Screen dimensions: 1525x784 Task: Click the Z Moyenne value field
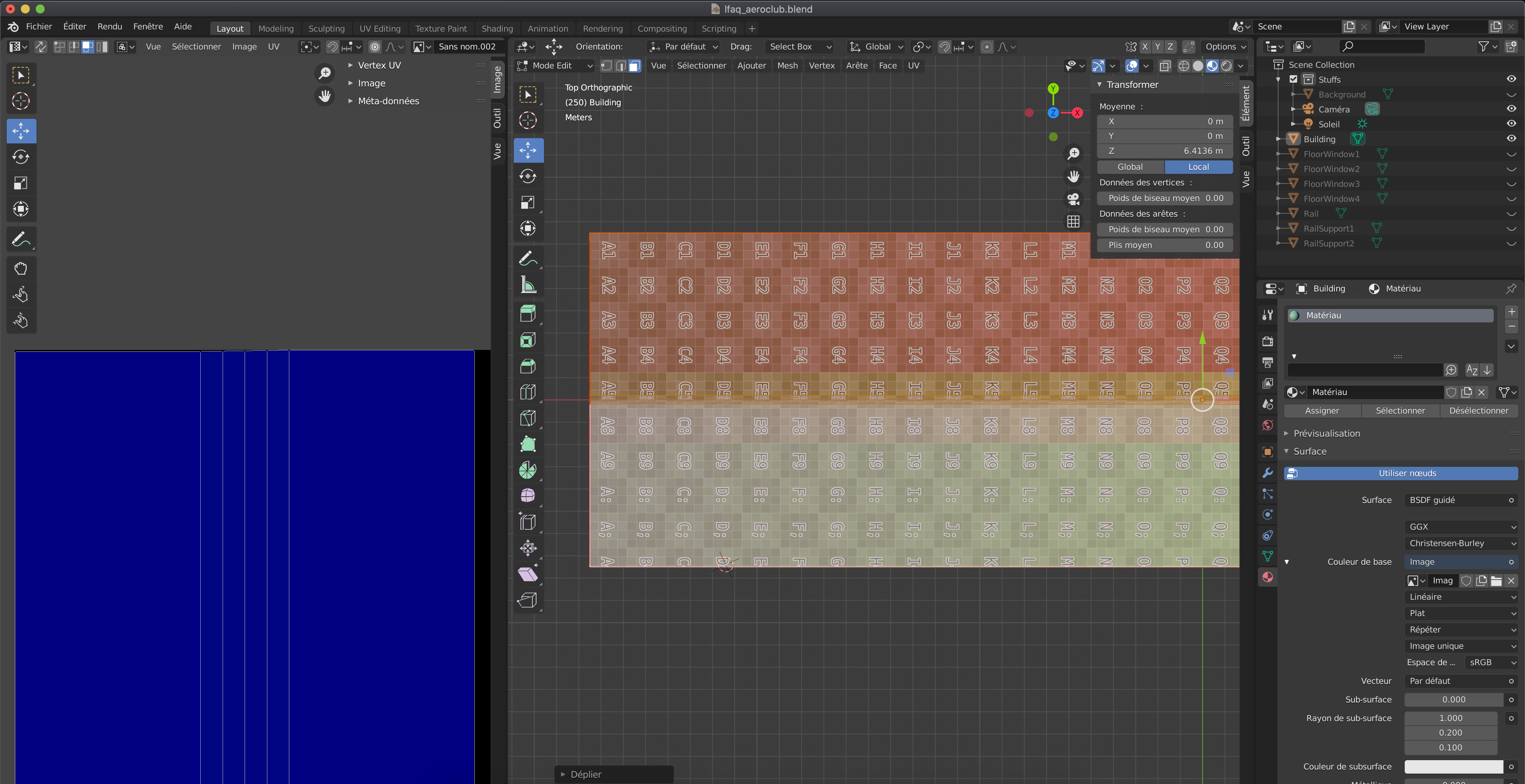point(1165,151)
